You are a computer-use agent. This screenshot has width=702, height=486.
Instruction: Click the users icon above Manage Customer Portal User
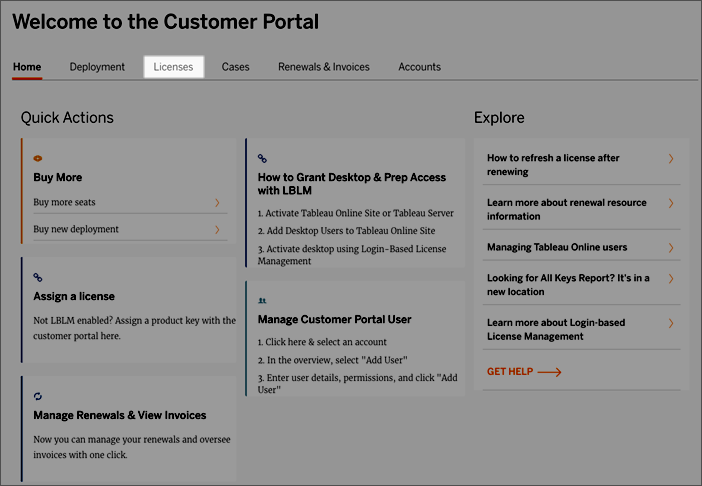click(262, 301)
